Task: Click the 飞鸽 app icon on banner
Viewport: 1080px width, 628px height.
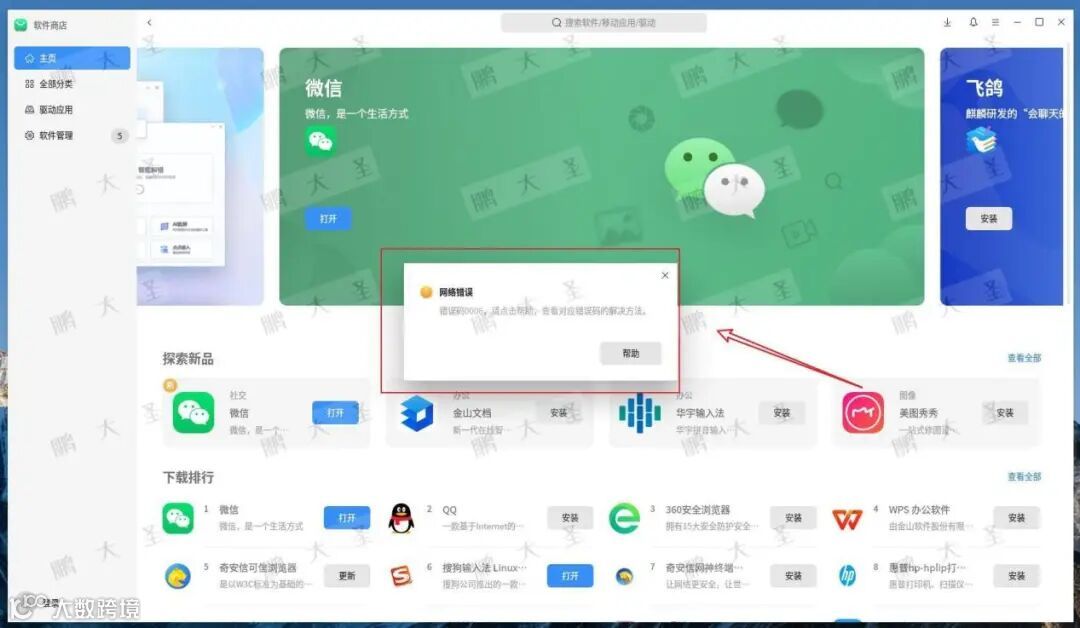Action: [x=981, y=141]
